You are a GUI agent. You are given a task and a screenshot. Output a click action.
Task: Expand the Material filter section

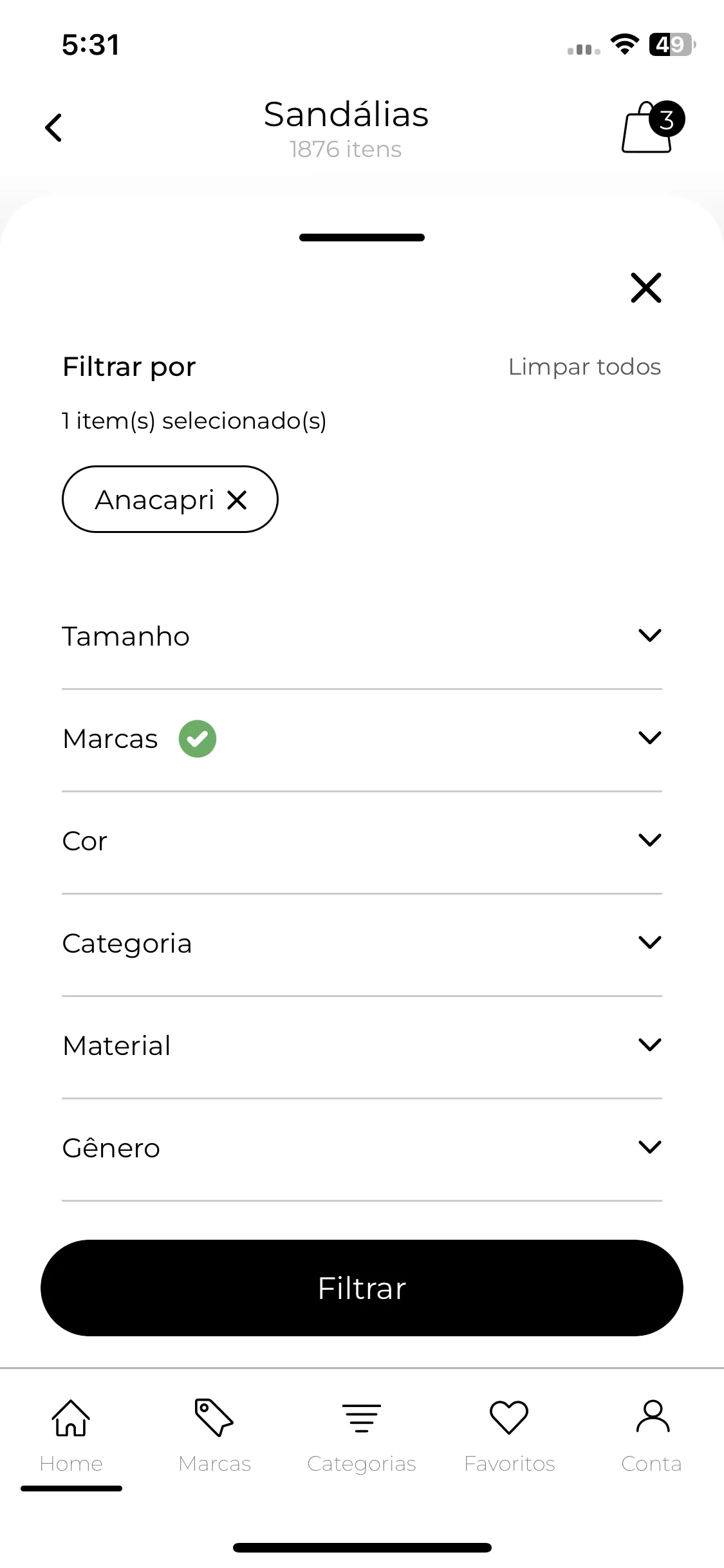[x=362, y=1045]
